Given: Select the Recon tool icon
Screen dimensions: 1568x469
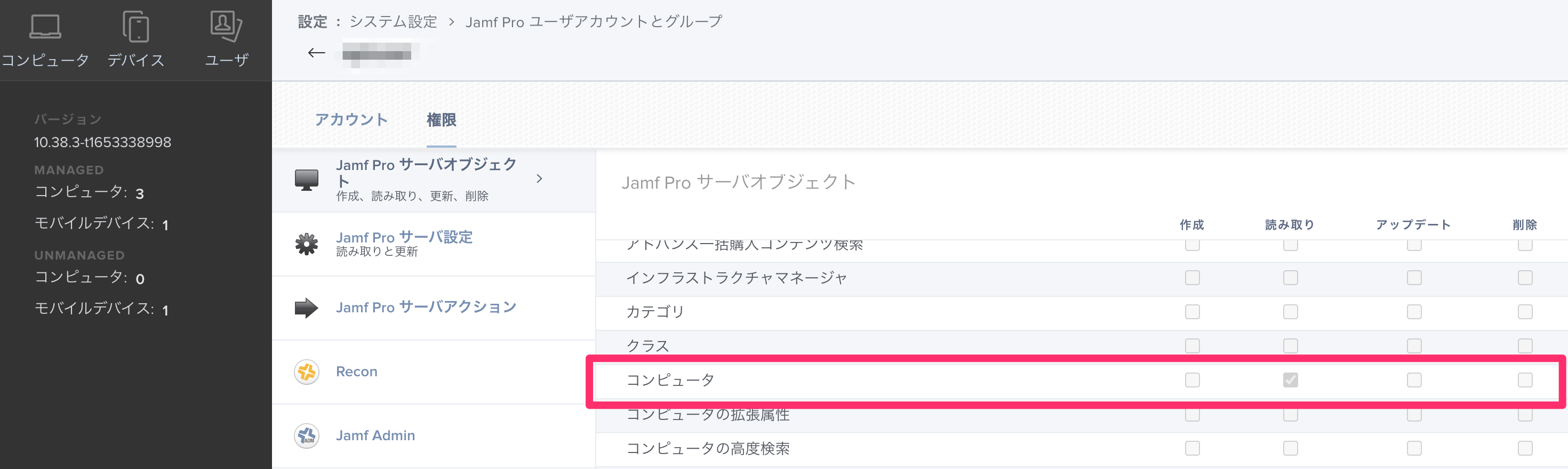Looking at the screenshot, I should pos(307,371).
